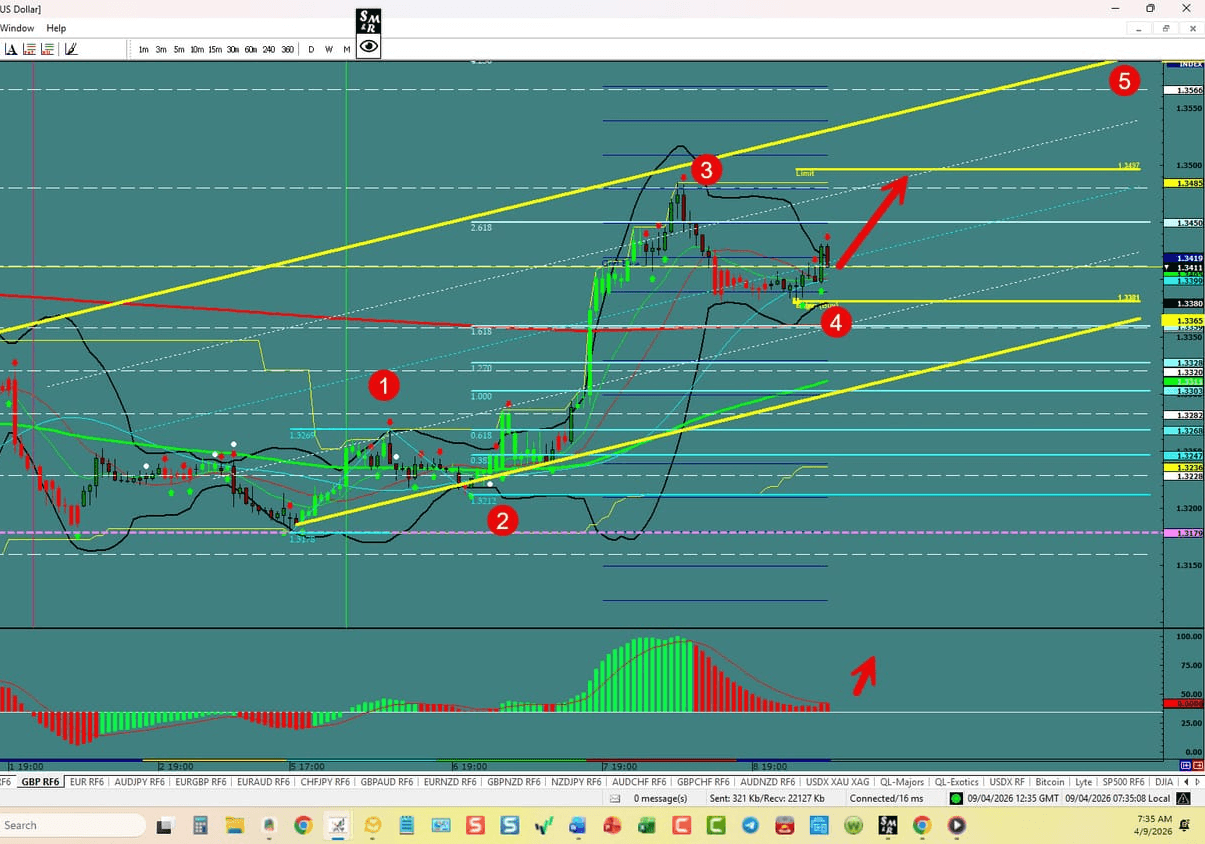
Task: Select the pencil drawing tool
Action: click(70, 47)
